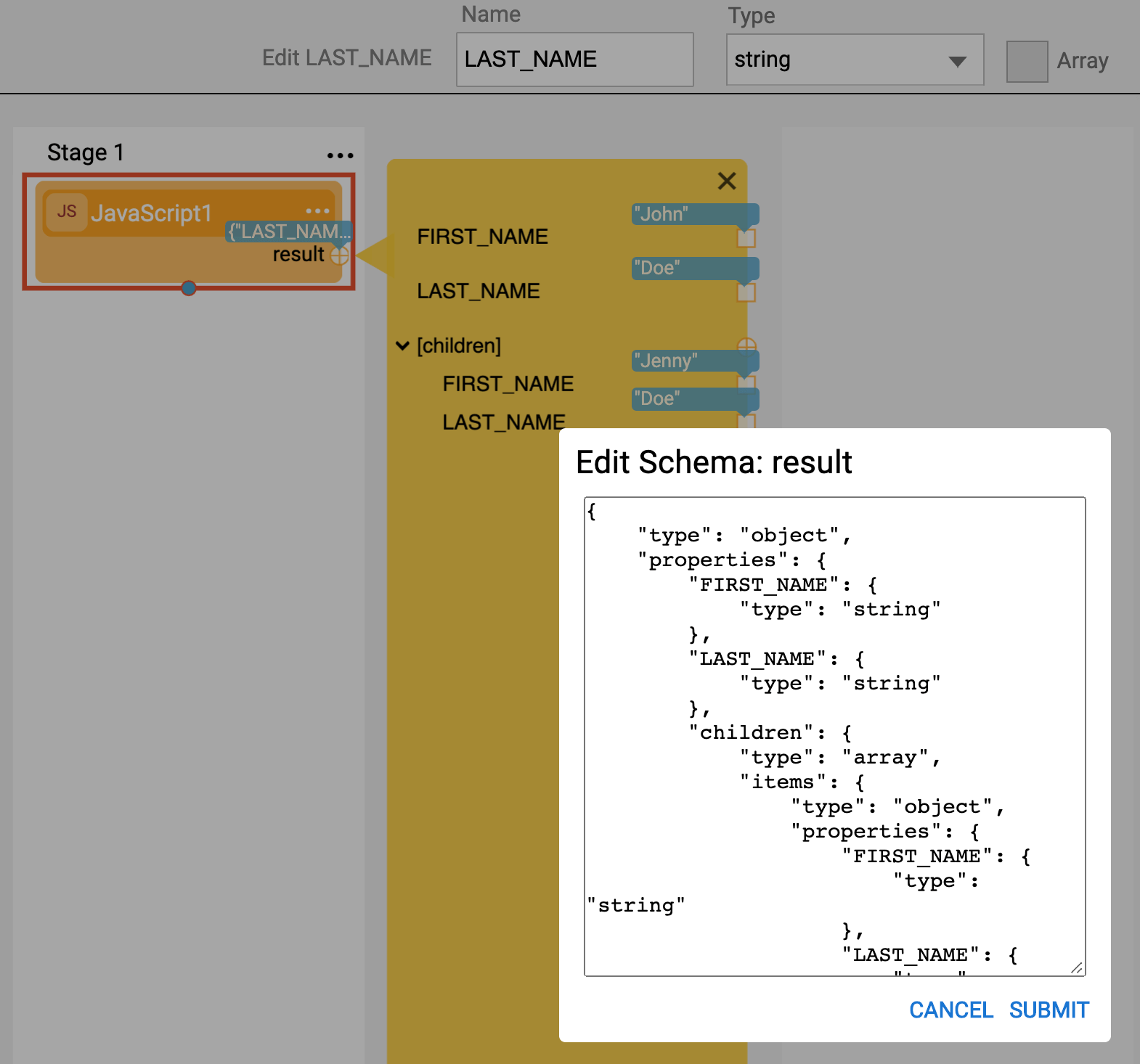The width and height of the screenshot is (1140, 1064).
Task: Cancel the Edit Schema dialog
Action: coord(950,1010)
